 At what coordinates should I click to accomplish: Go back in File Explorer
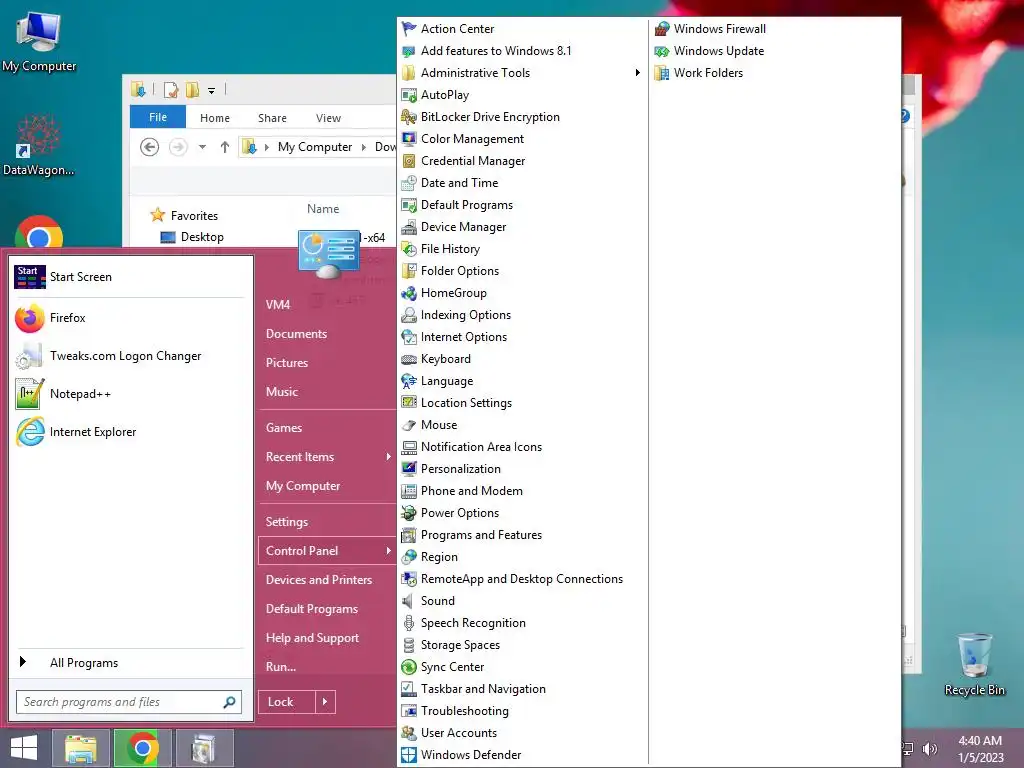point(150,147)
